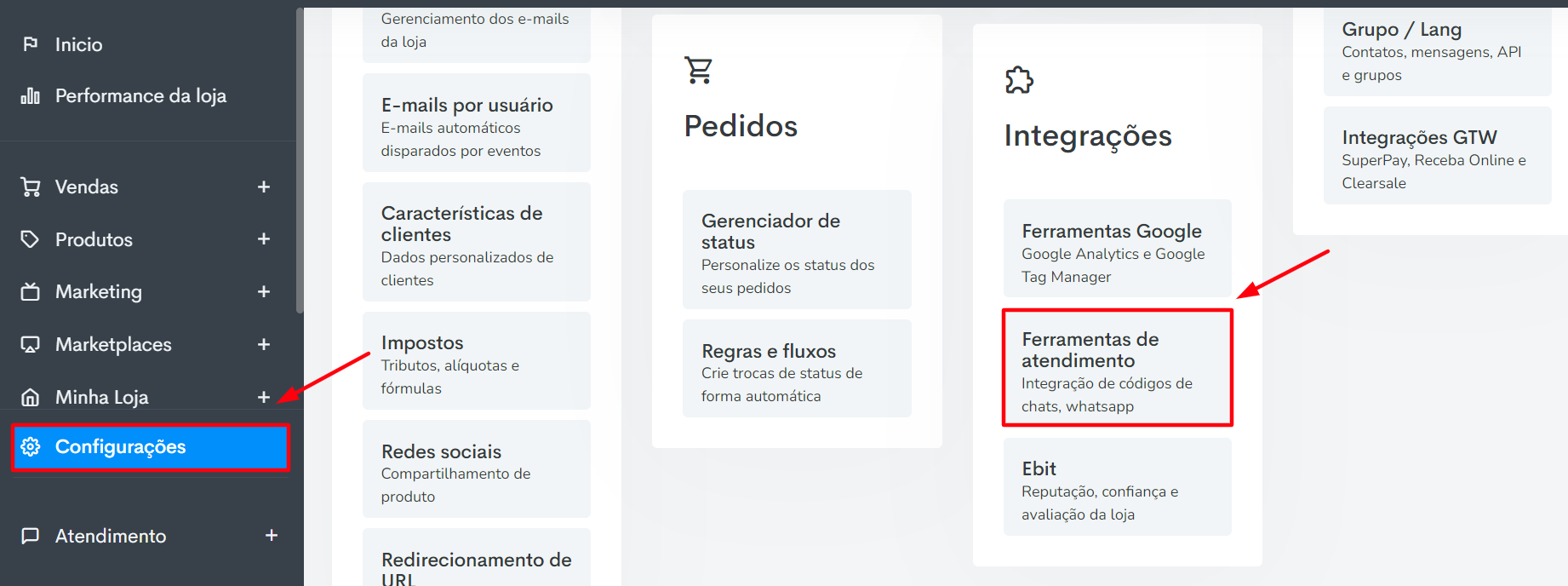This screenshot has width=1568, height=586.
Task: Open the Integrações GTW card
Action: pyautogui.click(x=1438, y=155)
